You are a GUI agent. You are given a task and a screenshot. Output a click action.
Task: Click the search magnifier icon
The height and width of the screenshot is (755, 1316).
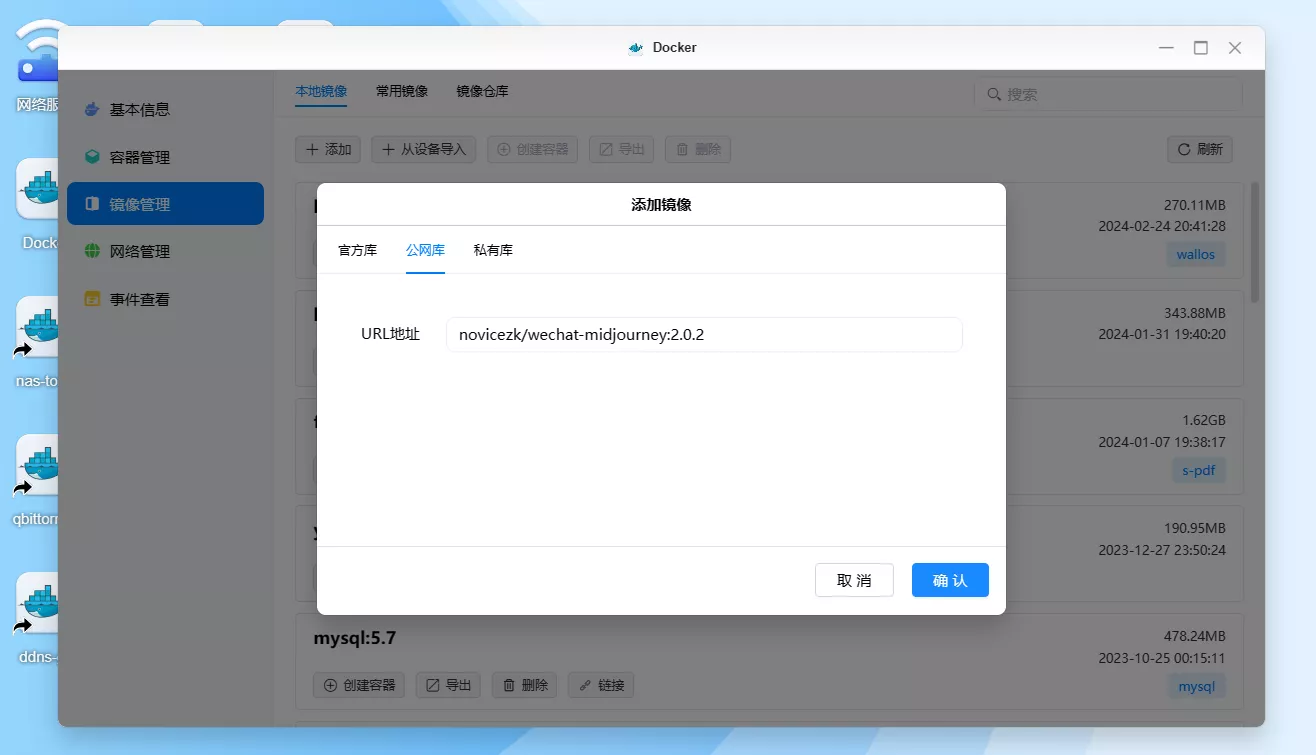pos(994,94)
